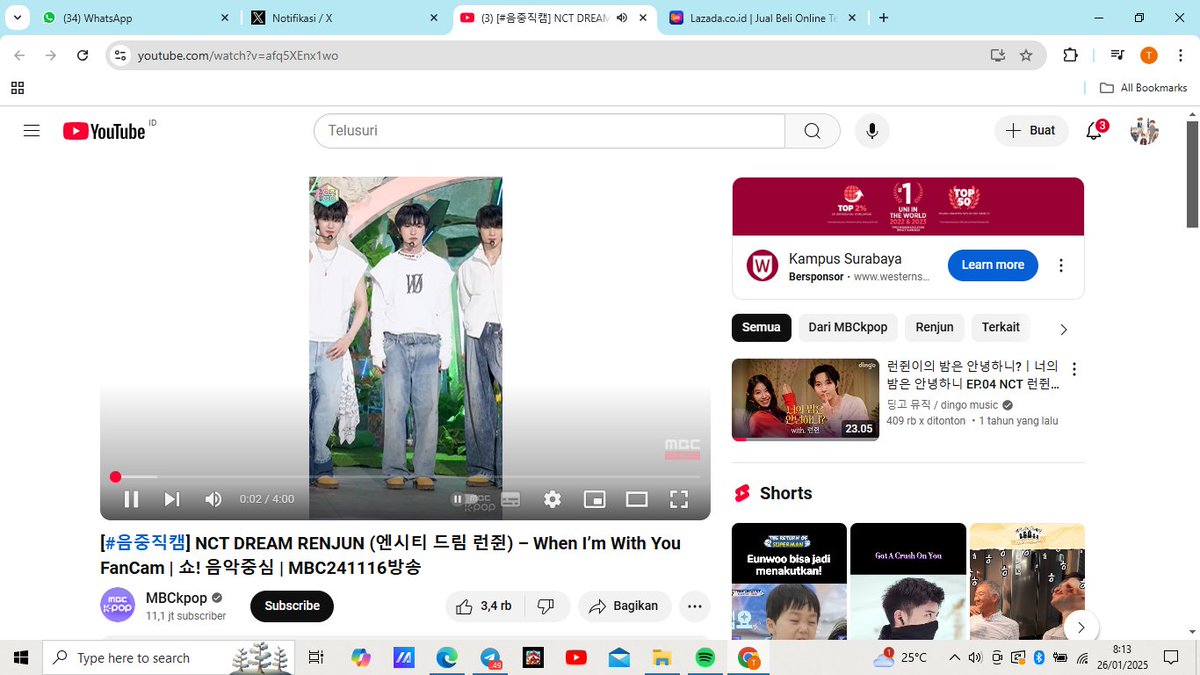The height and width of the screenshot is (675, 1200).
Task: Skip to the next video
Action: click(172, 499)
